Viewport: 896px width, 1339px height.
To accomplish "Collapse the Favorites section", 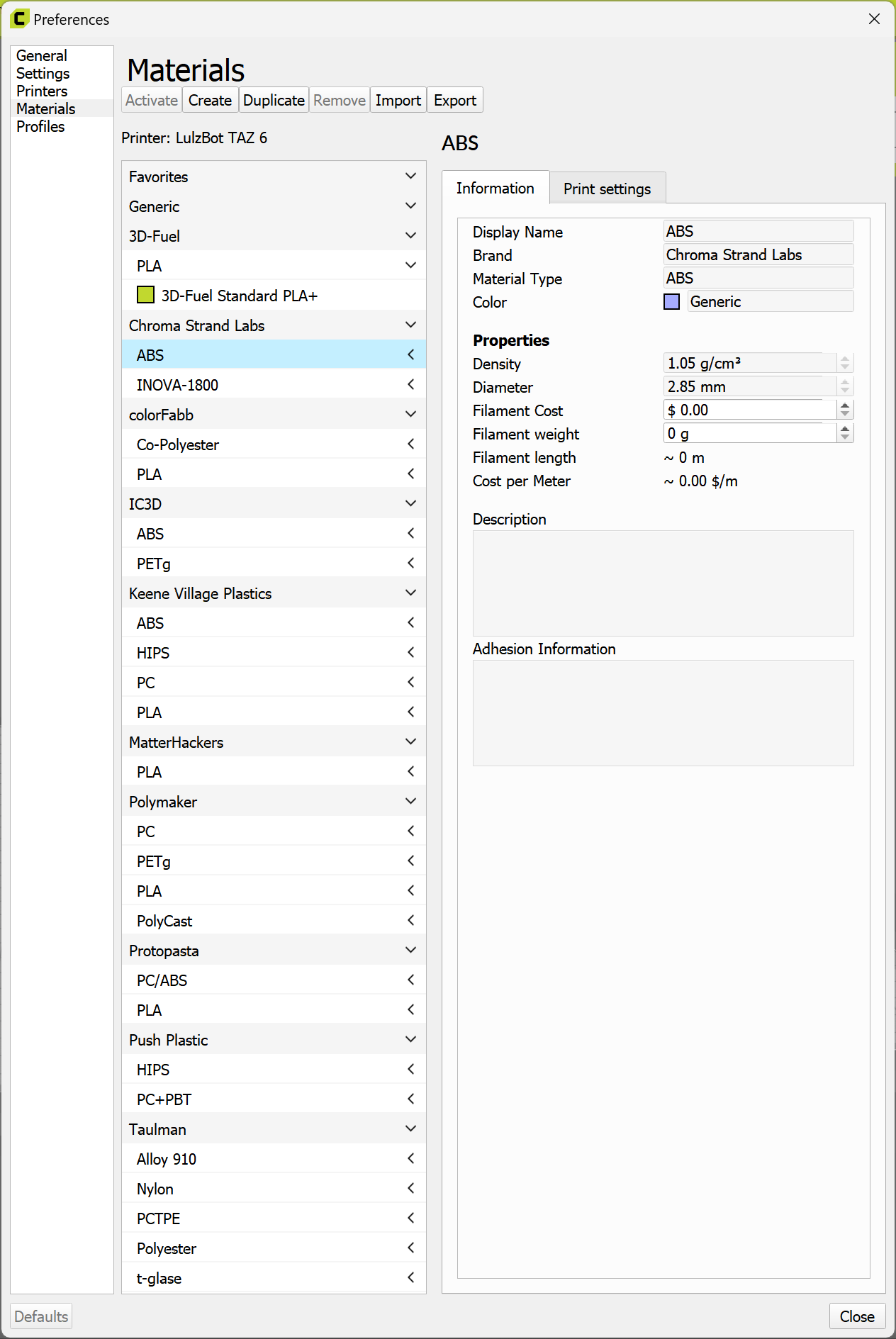I will (x=410, y=176).
